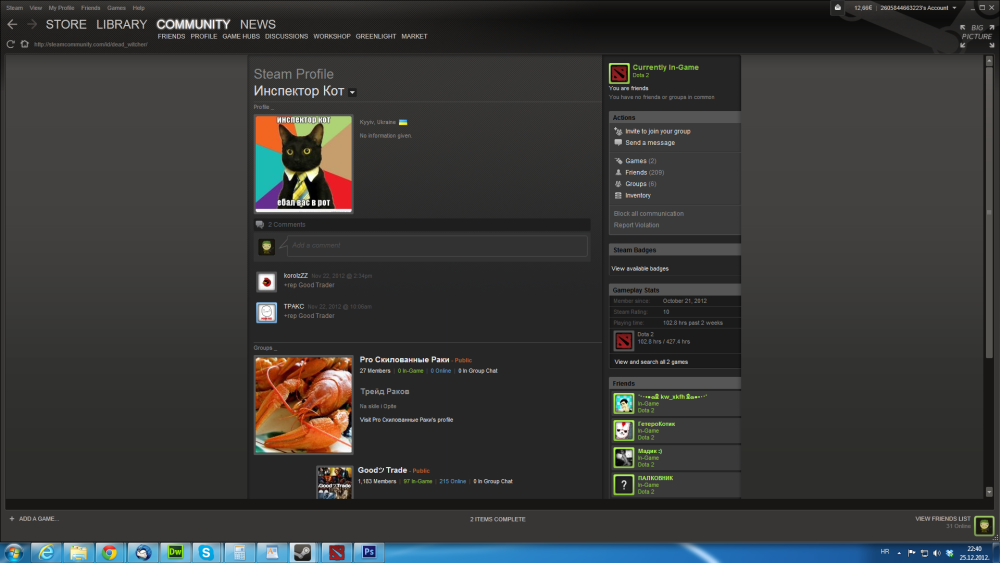1000x563 pixels.
Task: Click in the Add a comment field
Action: [437, 245]
